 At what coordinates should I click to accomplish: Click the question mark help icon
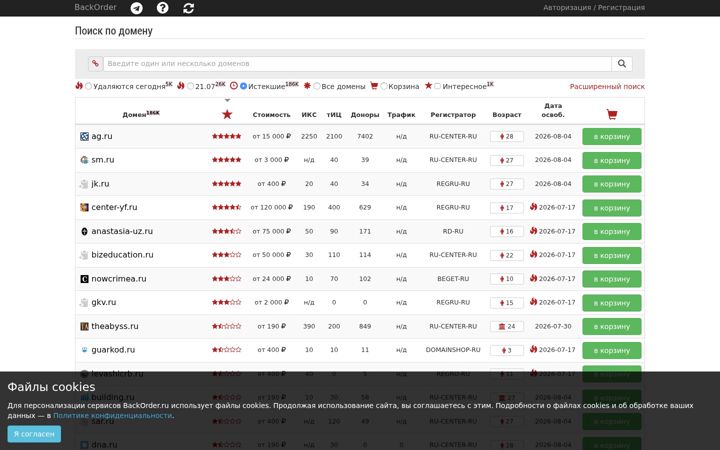pyautogui.click(x=163, y=8)
